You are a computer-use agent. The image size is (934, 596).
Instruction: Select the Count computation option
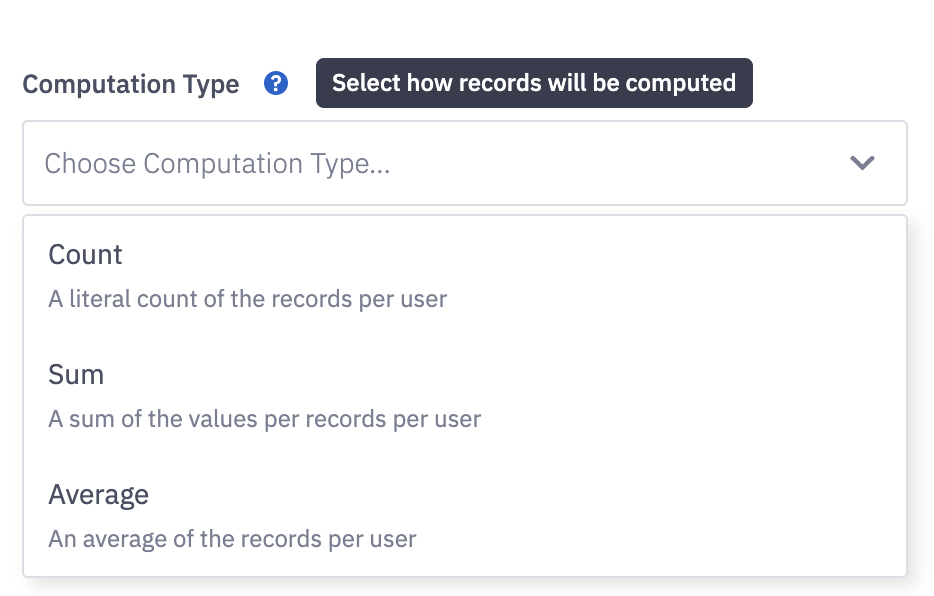point(464,275)
